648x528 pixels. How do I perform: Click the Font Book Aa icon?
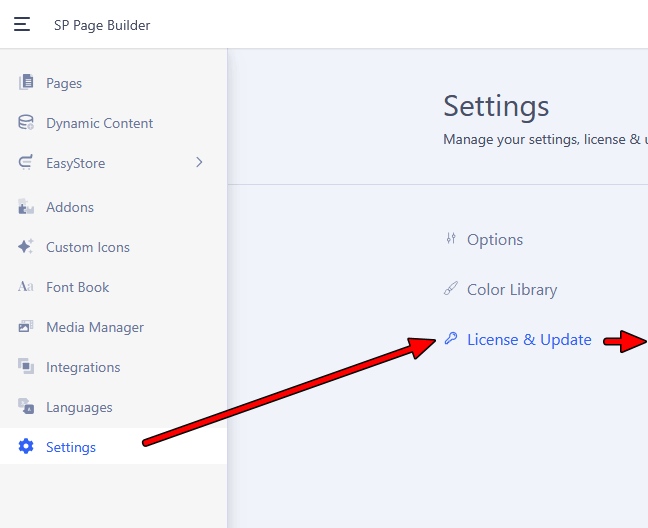26,287
